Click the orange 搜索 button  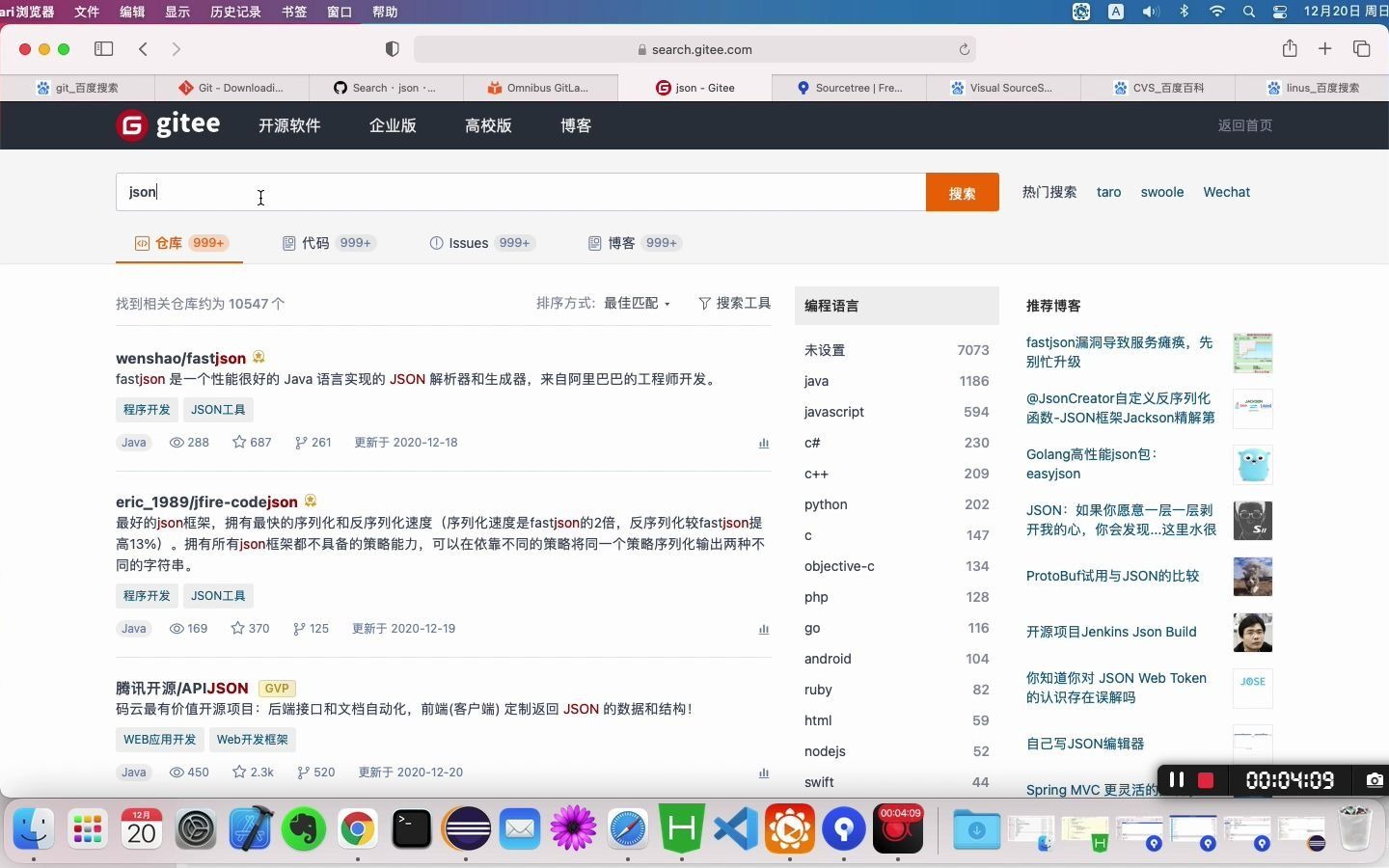click(963, 193)
